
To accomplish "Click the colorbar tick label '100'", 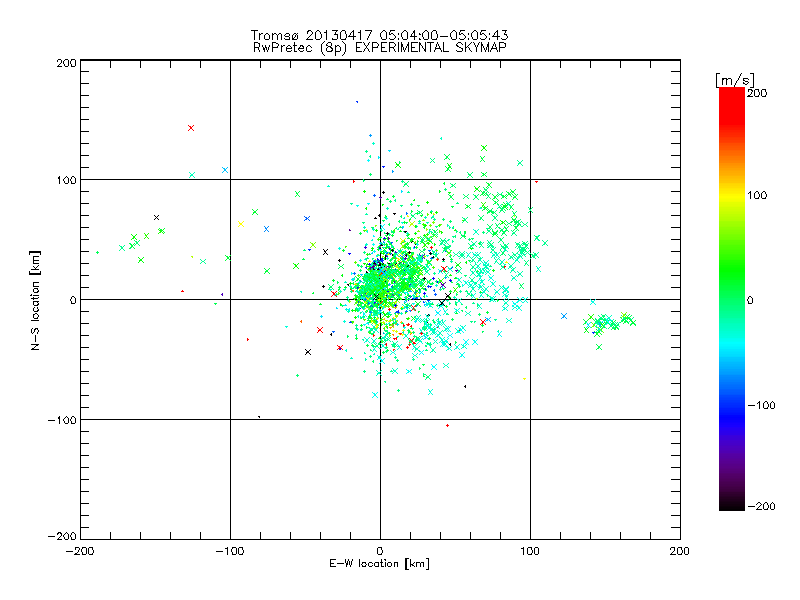I will click(x=757, y=195).
